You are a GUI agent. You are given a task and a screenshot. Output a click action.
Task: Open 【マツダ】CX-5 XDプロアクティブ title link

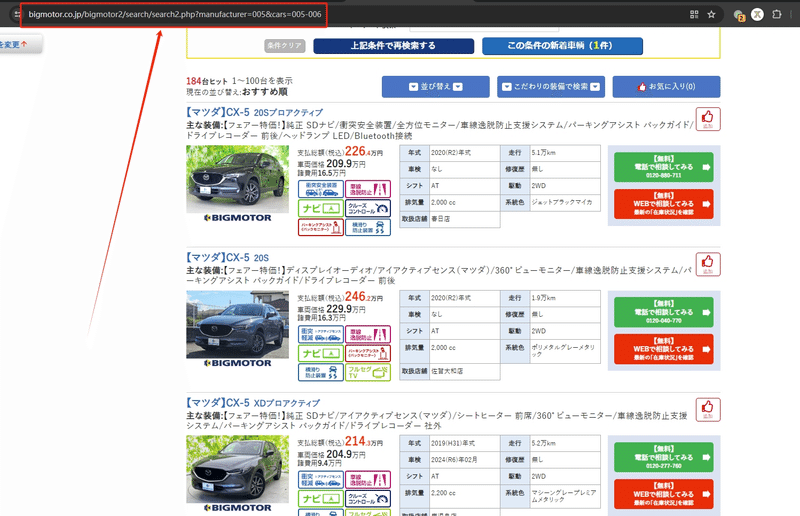click(x=253, y=403)
